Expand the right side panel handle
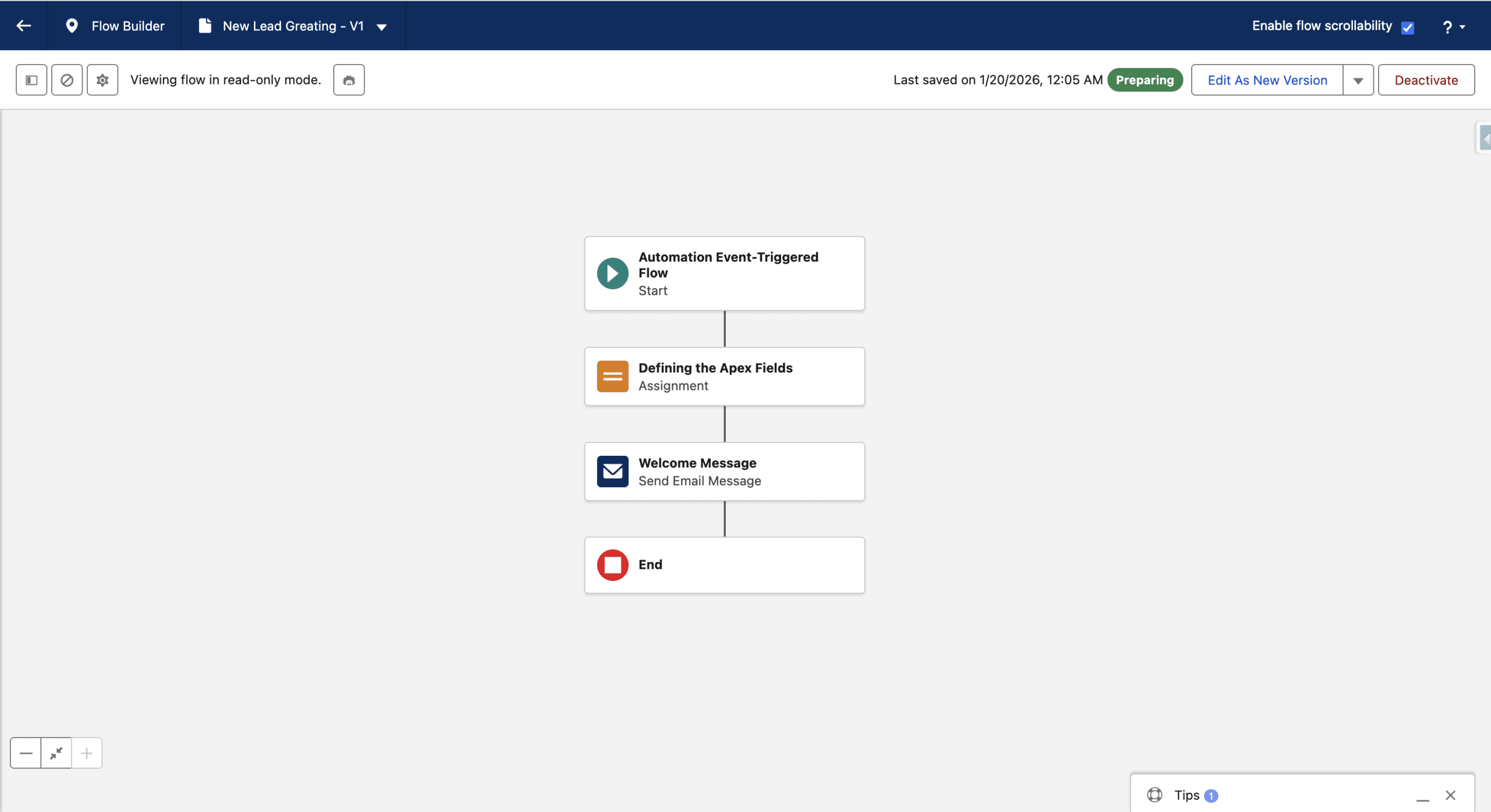 click(1485, 139)
